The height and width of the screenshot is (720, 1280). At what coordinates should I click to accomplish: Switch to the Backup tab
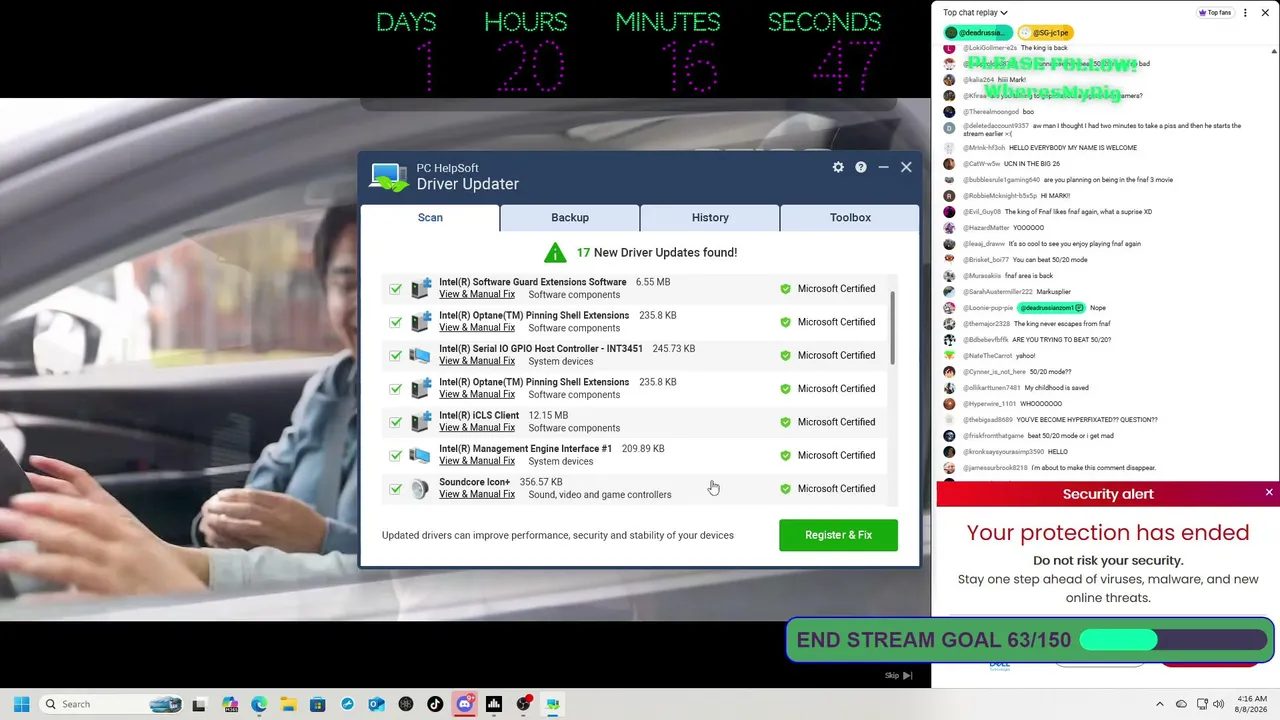[570, 217]
